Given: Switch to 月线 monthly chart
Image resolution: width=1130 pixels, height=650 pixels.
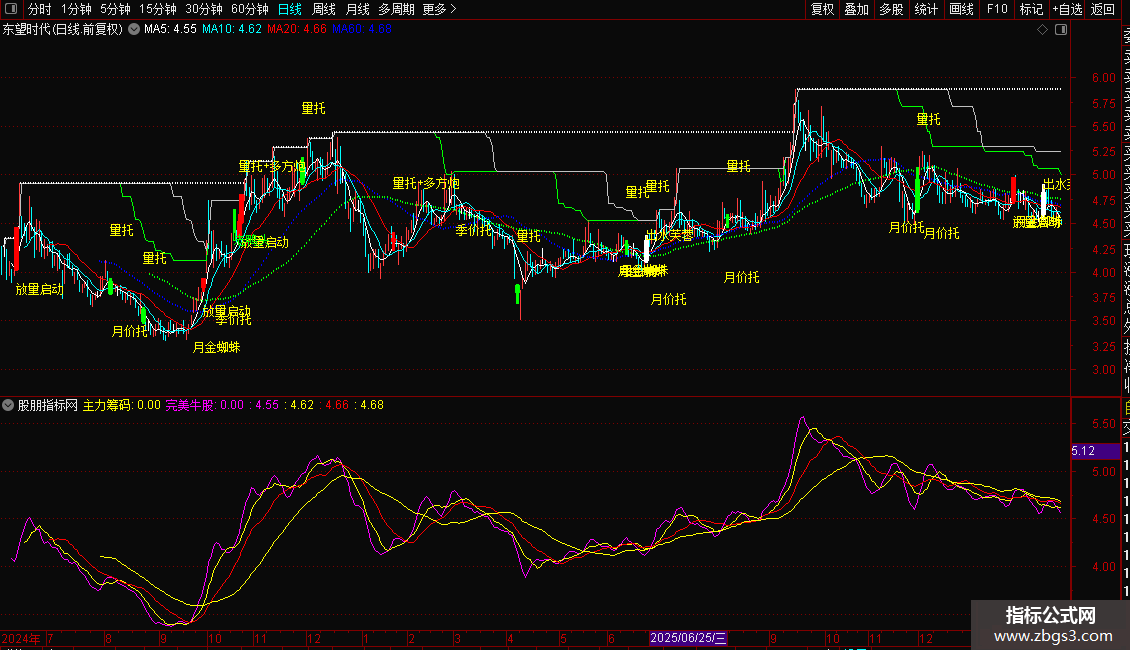Looking at the screenshot, I should 357,9.
